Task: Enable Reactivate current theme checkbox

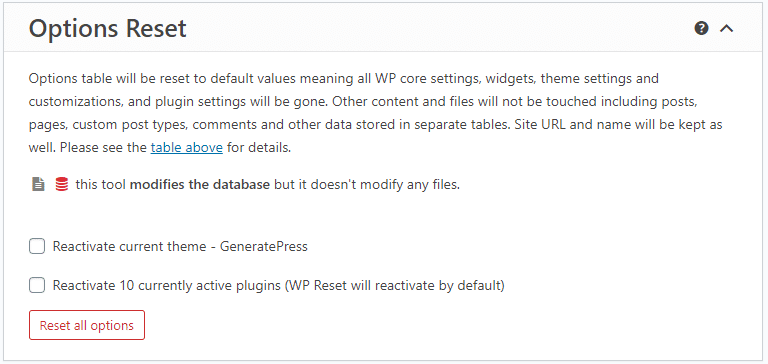Action: click(x=37, y=246)
